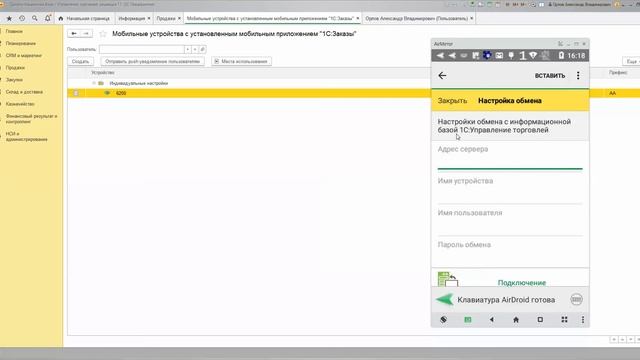The width and height of the screenshot is (640, 360).
Task: Click the Имя пользователя input field
Action: coord(510,226)
